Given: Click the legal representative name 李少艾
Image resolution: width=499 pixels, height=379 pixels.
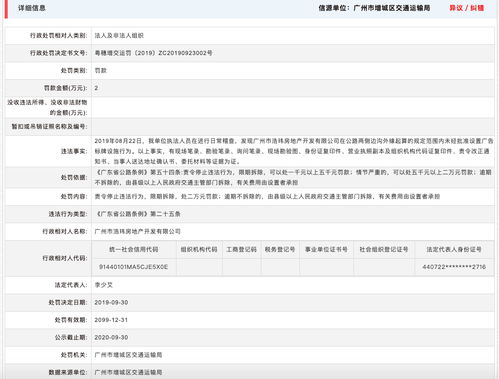Looking at the screenshot, I should pos(104,285).
